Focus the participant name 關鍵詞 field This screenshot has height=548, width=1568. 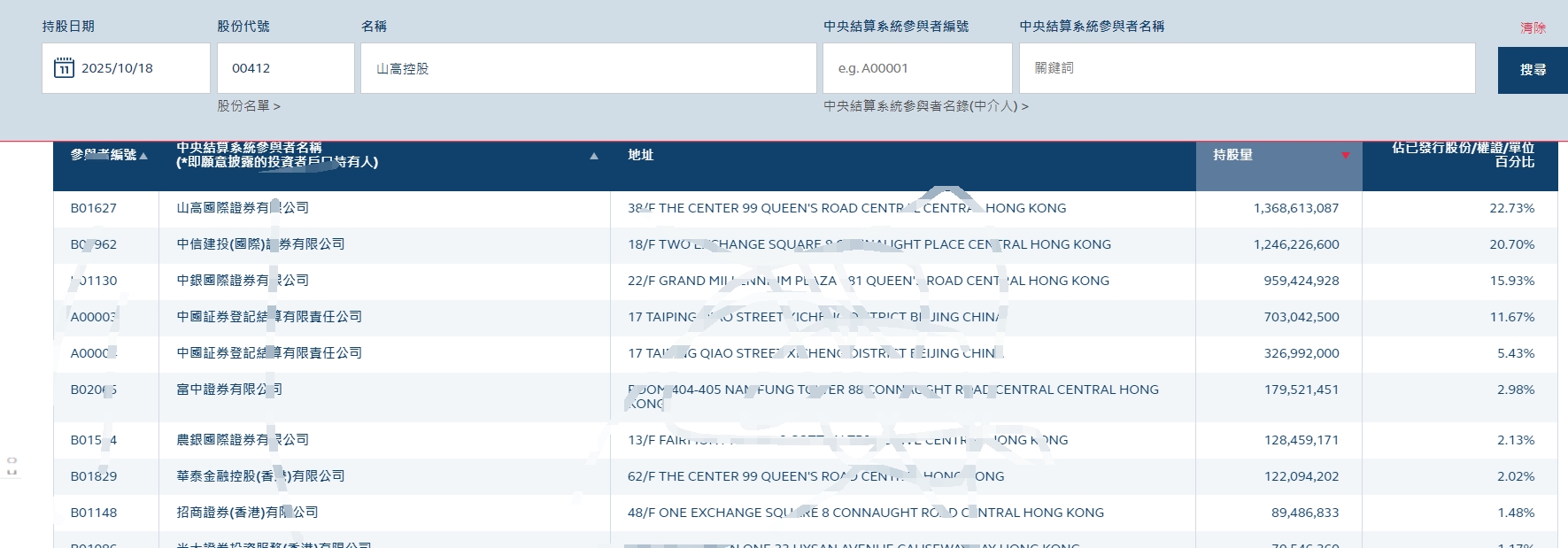tap(1247, 68)
